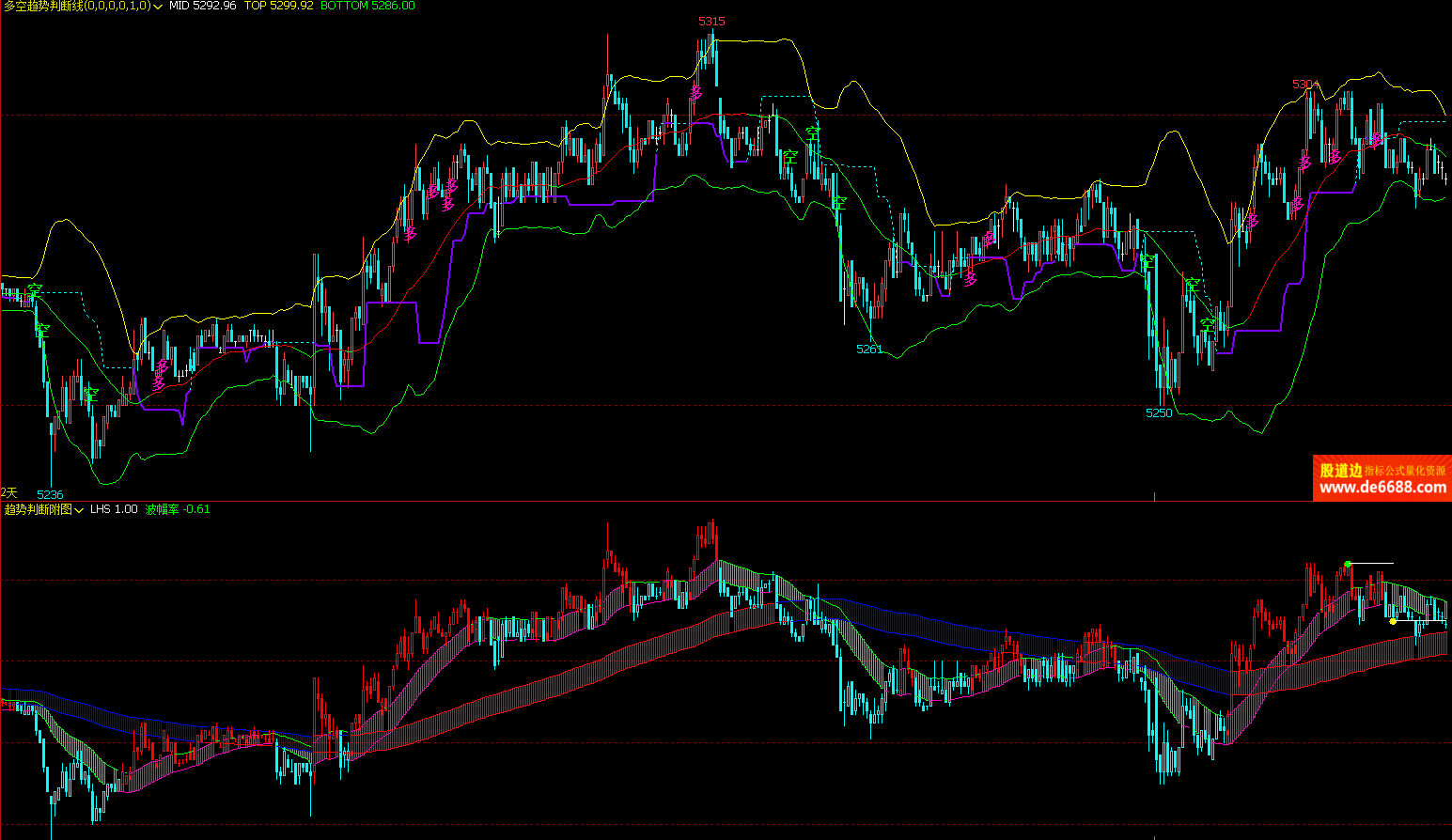Click the 5261 low price label

(869, 350)
